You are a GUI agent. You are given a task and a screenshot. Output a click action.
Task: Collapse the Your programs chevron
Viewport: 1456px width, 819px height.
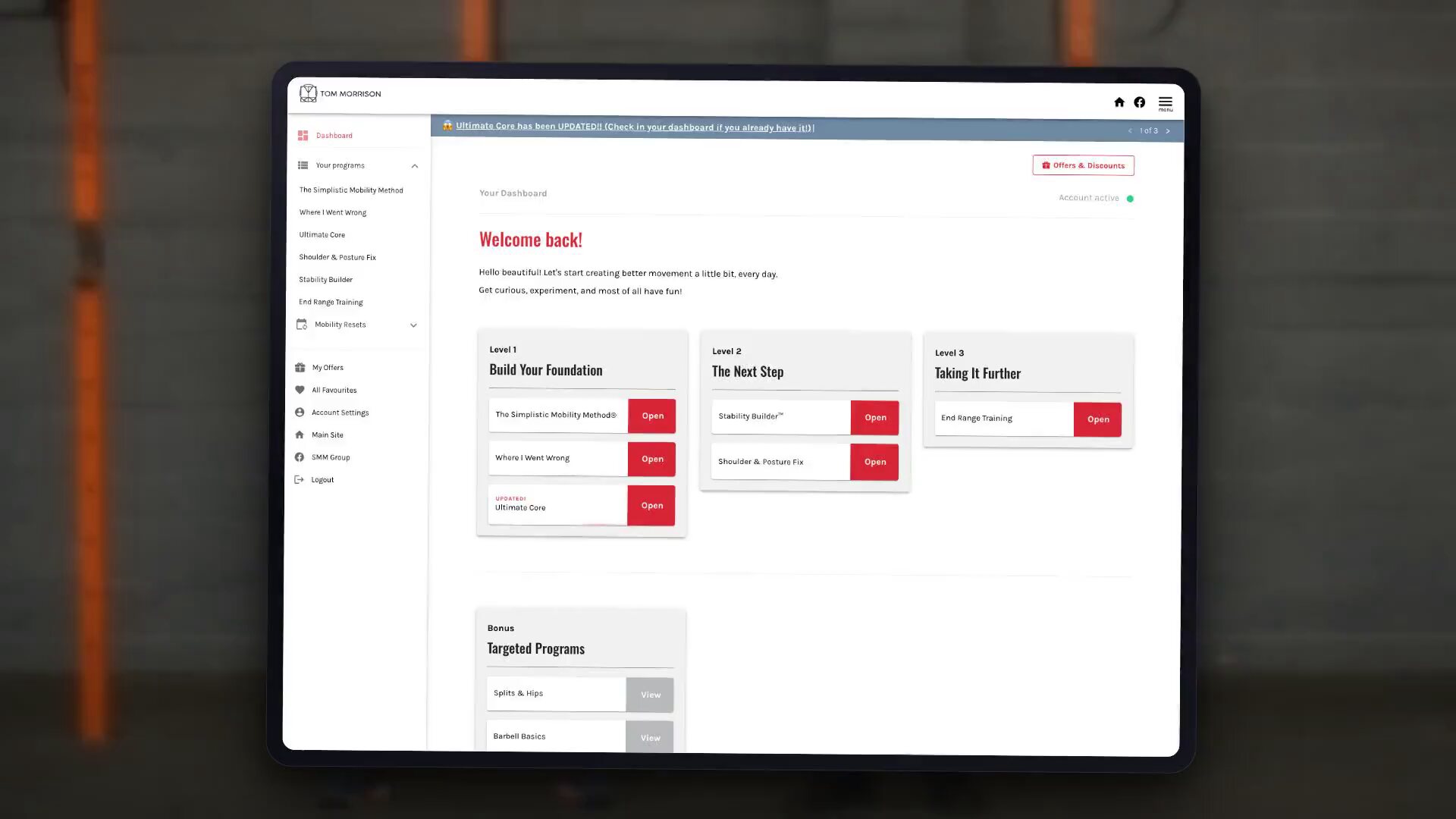[415, 166]
